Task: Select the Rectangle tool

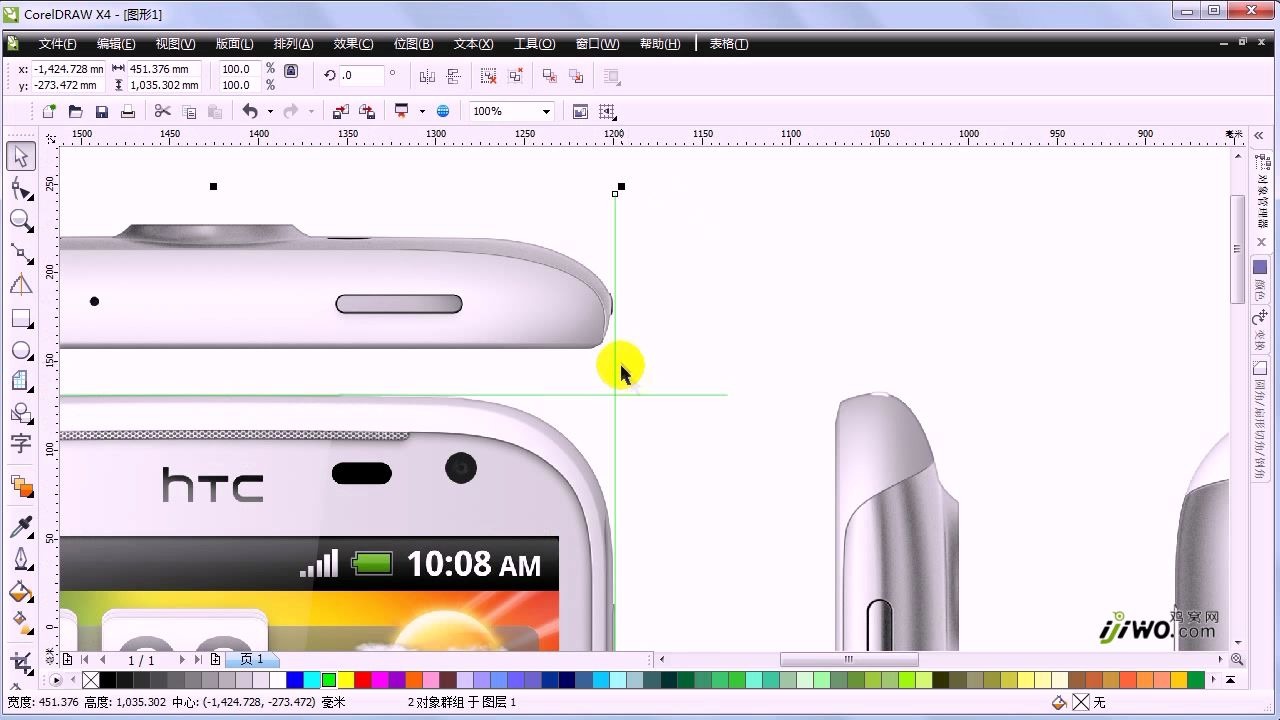Action: click(x=21, y=319)
